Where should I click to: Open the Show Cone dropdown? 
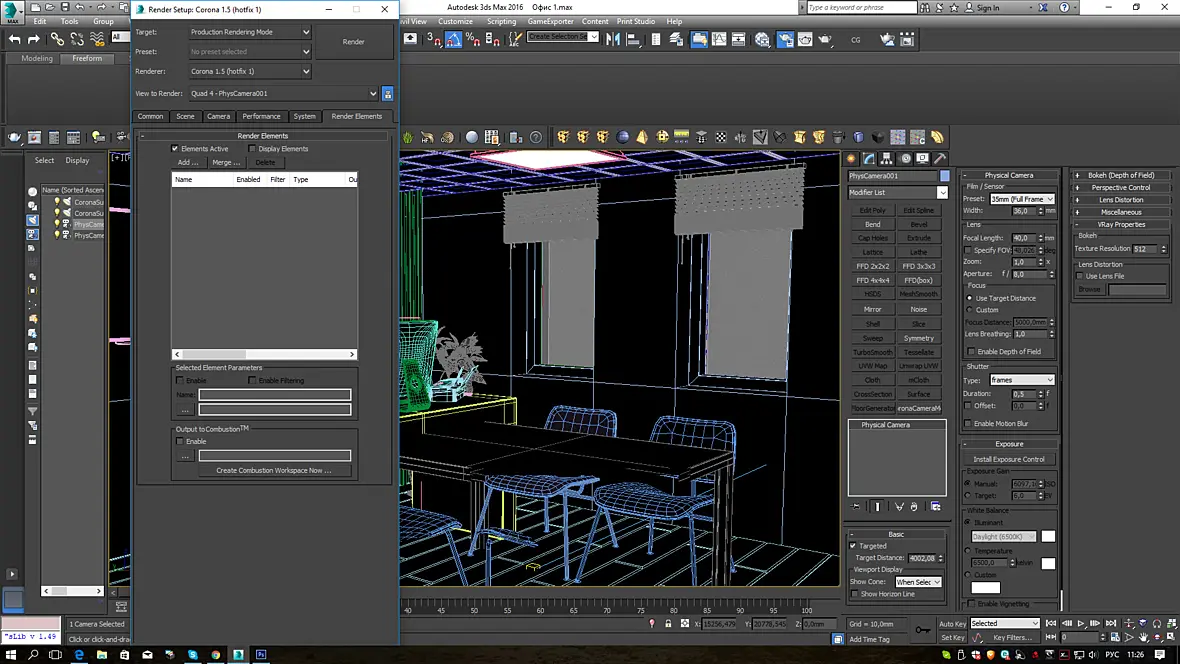point(918,582)
